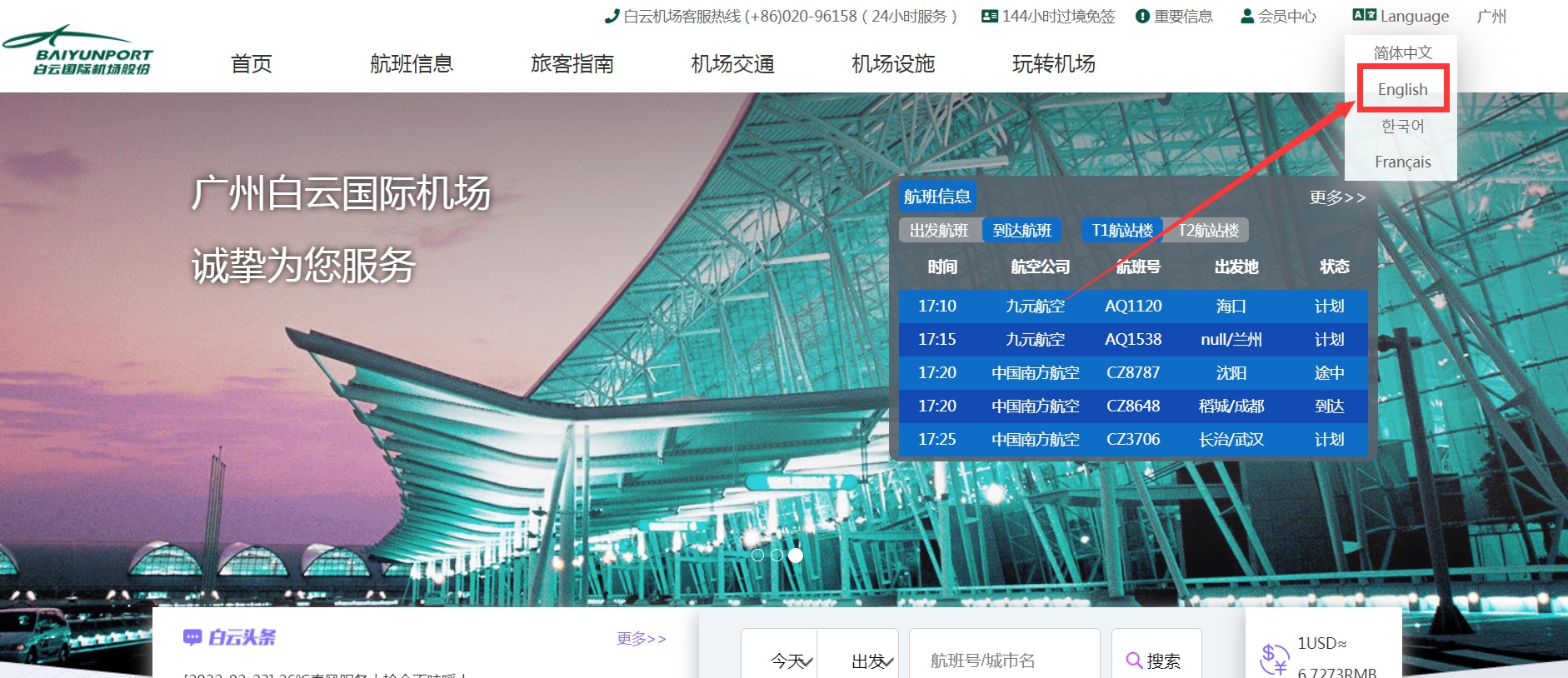Viewport: 1568px width, 678px height.
Task: Select the 到达航班 arrivals toggle
Action: (1022, 231)
